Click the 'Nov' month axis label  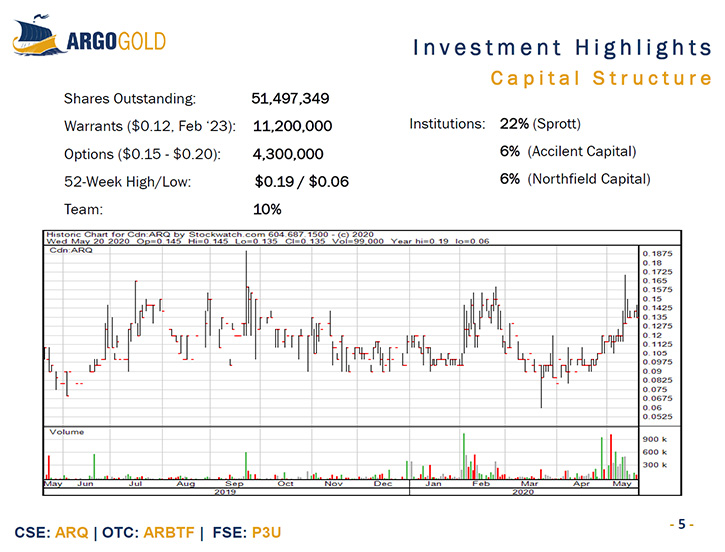pyautogui.click(x=333, y=484)
